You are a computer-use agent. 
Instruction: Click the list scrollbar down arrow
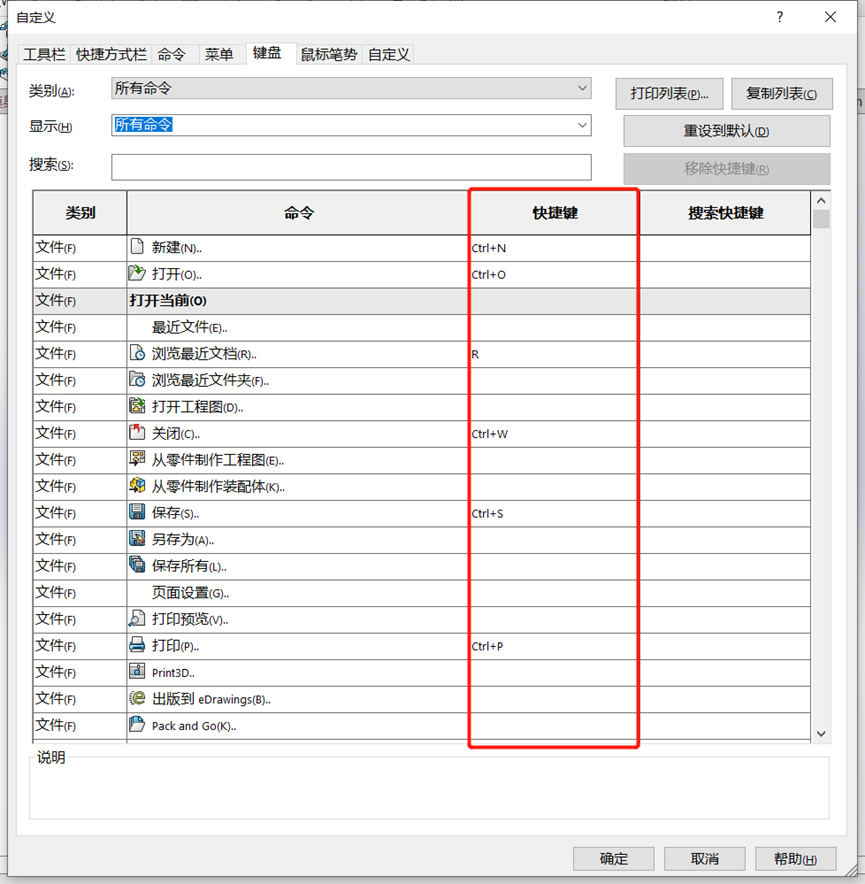click(821, 733)
